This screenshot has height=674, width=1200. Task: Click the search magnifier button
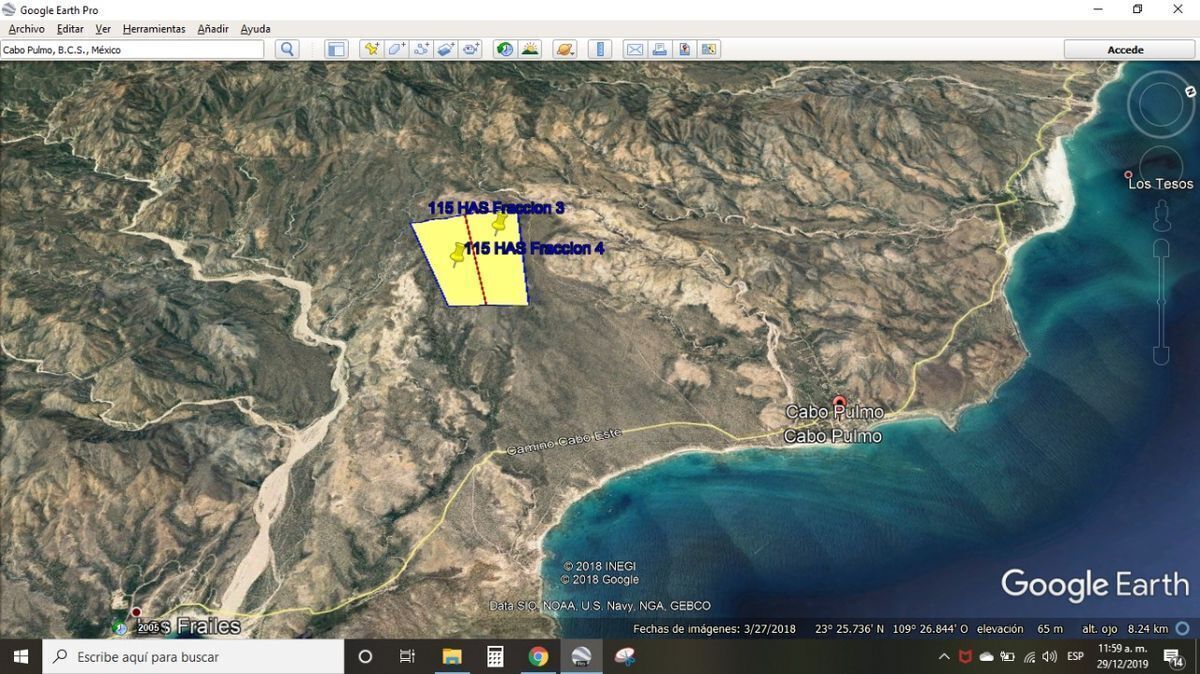pyautogui.click(x=288, y=49)
